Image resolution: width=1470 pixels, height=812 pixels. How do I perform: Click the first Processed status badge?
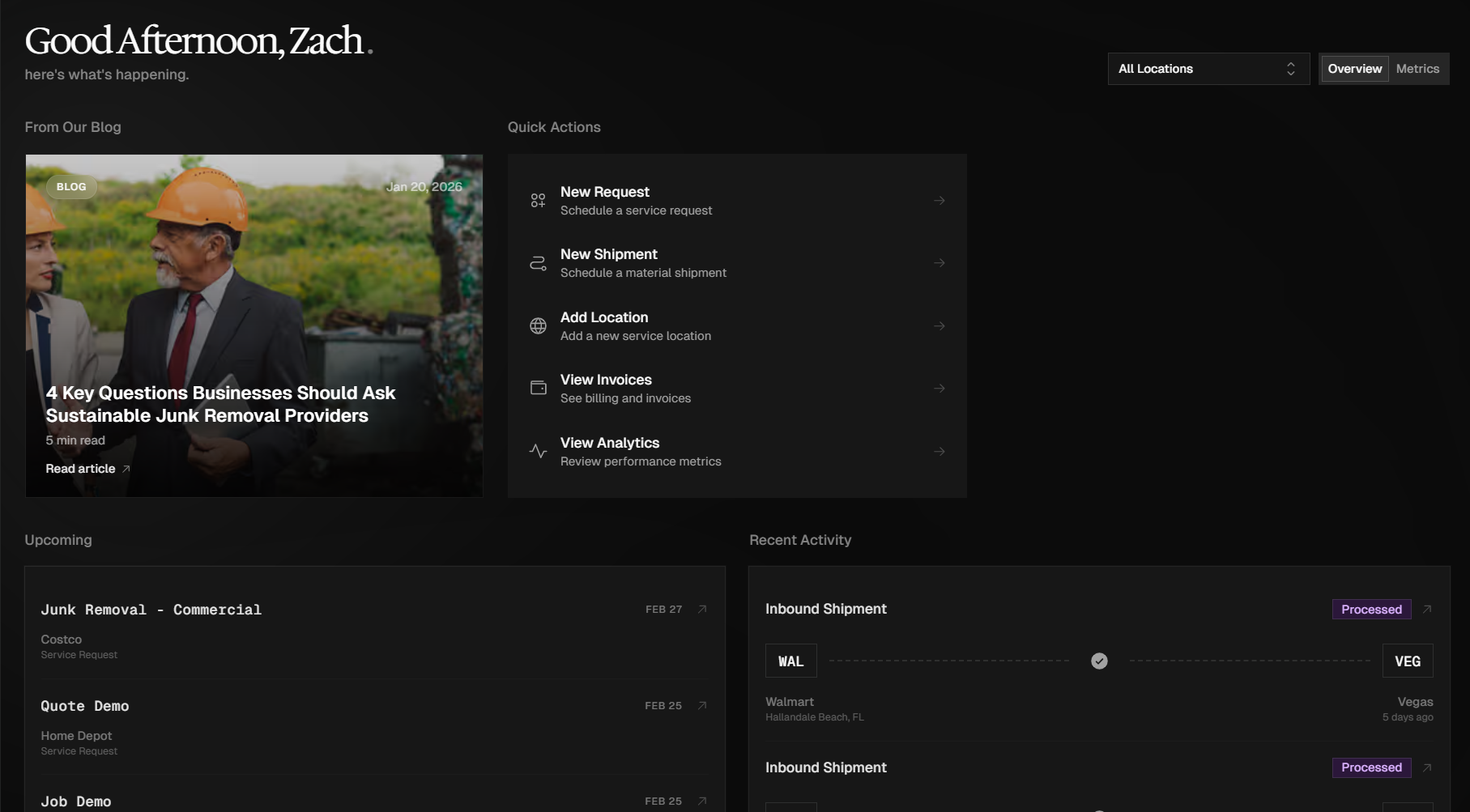tap(1371, 610)
